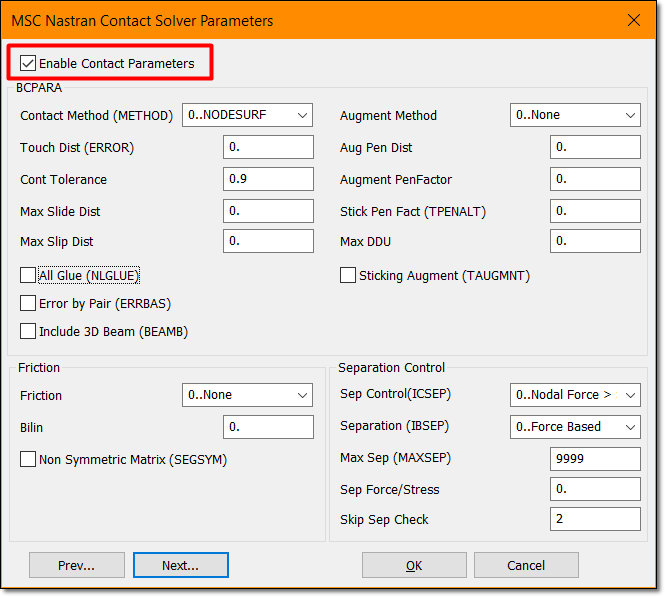Expand Separation (IBSEP) dropdown
The width and height of the screenshot is (665, 597).
(x=575, y=427)
